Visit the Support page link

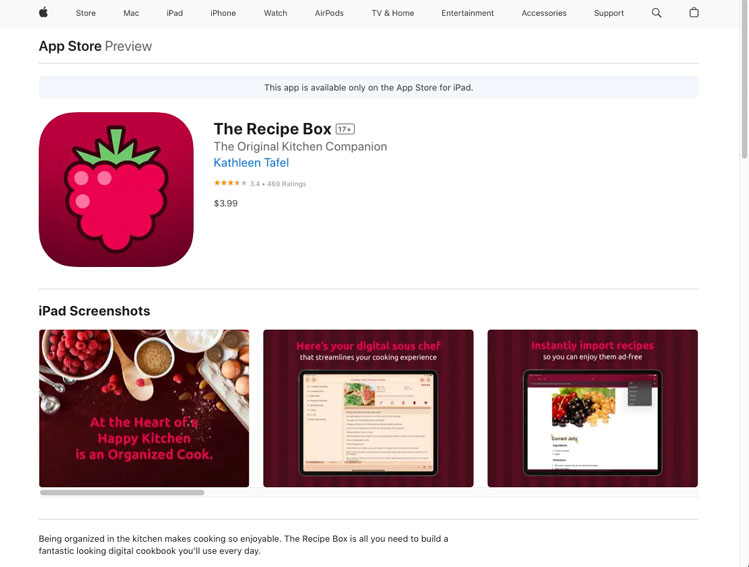point(609,13)
